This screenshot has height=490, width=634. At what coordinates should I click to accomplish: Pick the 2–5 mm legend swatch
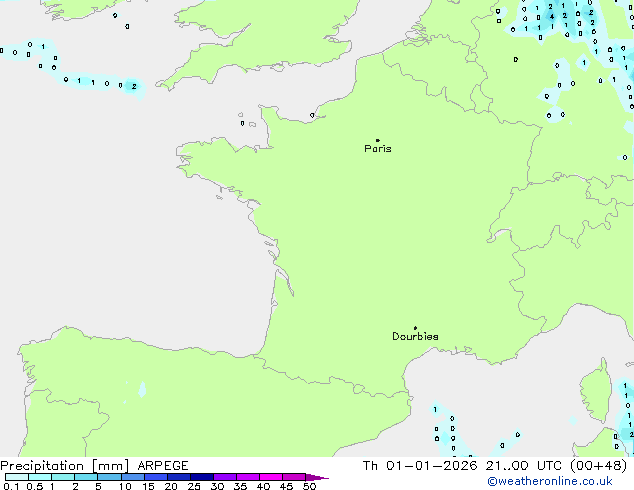(86, 477)
